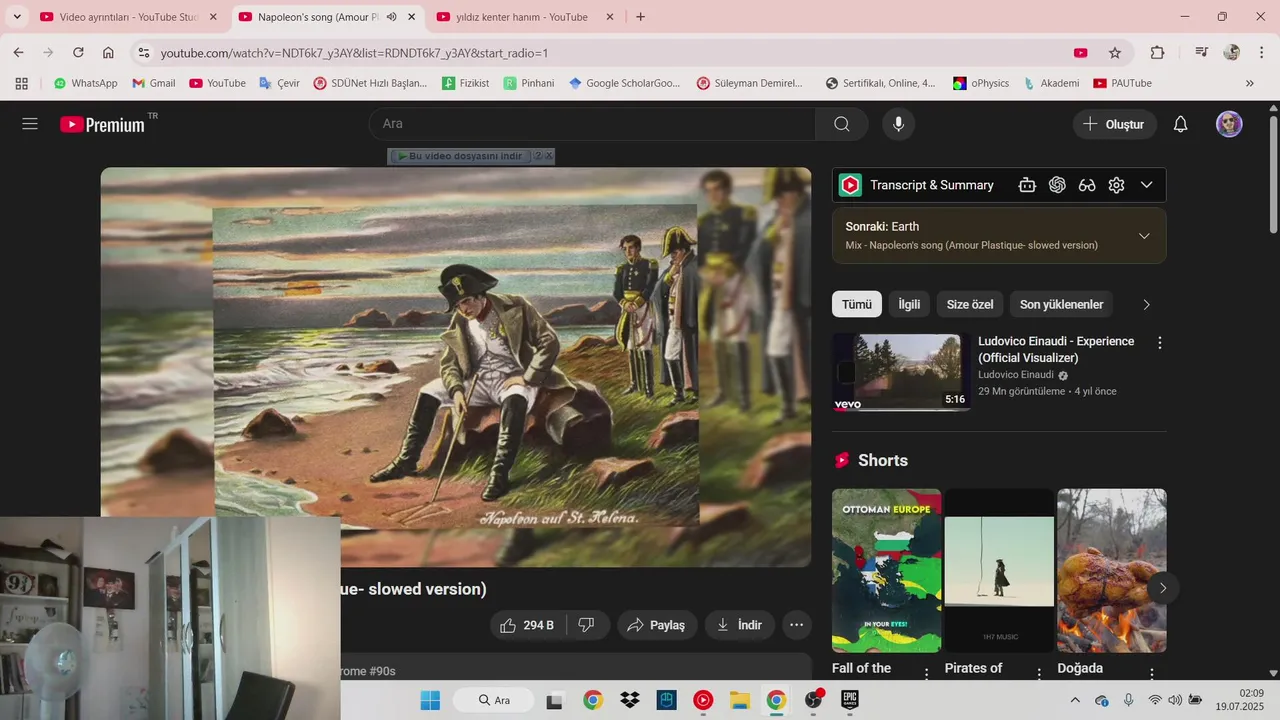Dislike the Napoleon's song video
This screenshot has width=1280, height=720.
tap(587, 625)
